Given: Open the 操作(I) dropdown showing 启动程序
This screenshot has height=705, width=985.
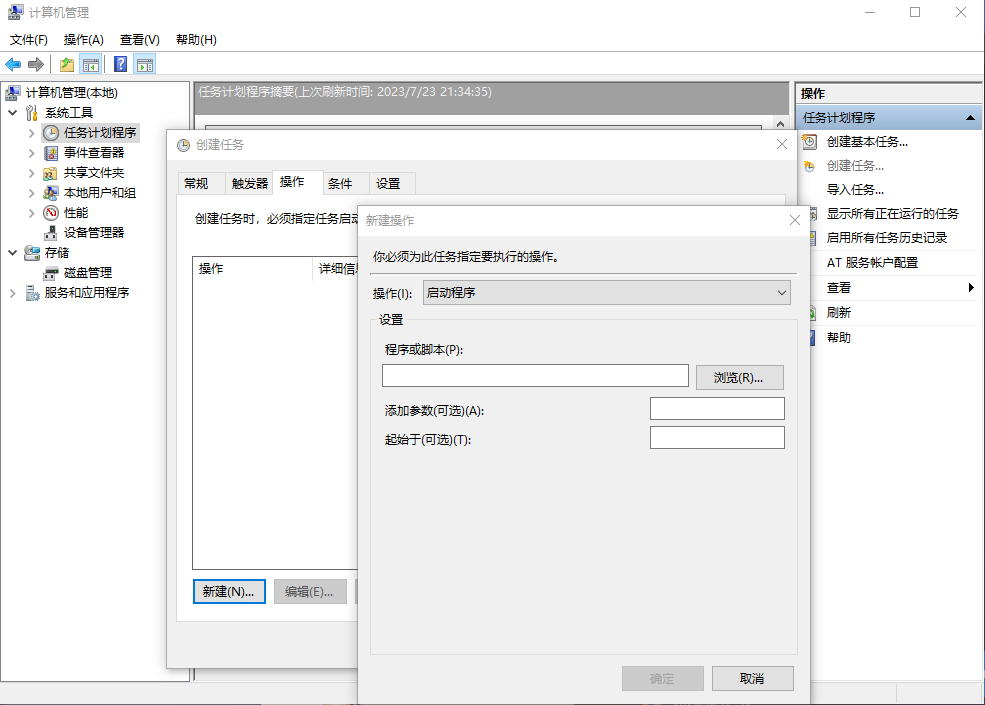Looking at the screenshot, I should (x=607, y=293).
